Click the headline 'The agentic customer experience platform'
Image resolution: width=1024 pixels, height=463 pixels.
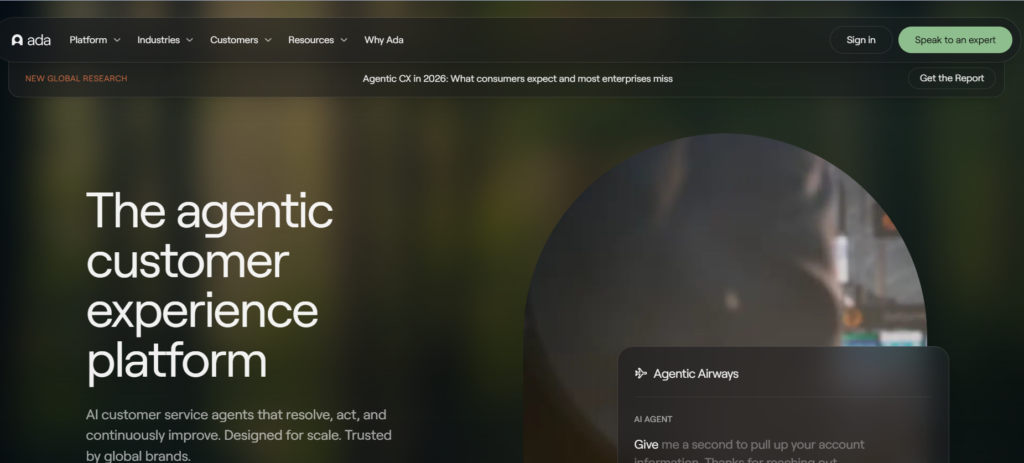(x=210, y=285)
